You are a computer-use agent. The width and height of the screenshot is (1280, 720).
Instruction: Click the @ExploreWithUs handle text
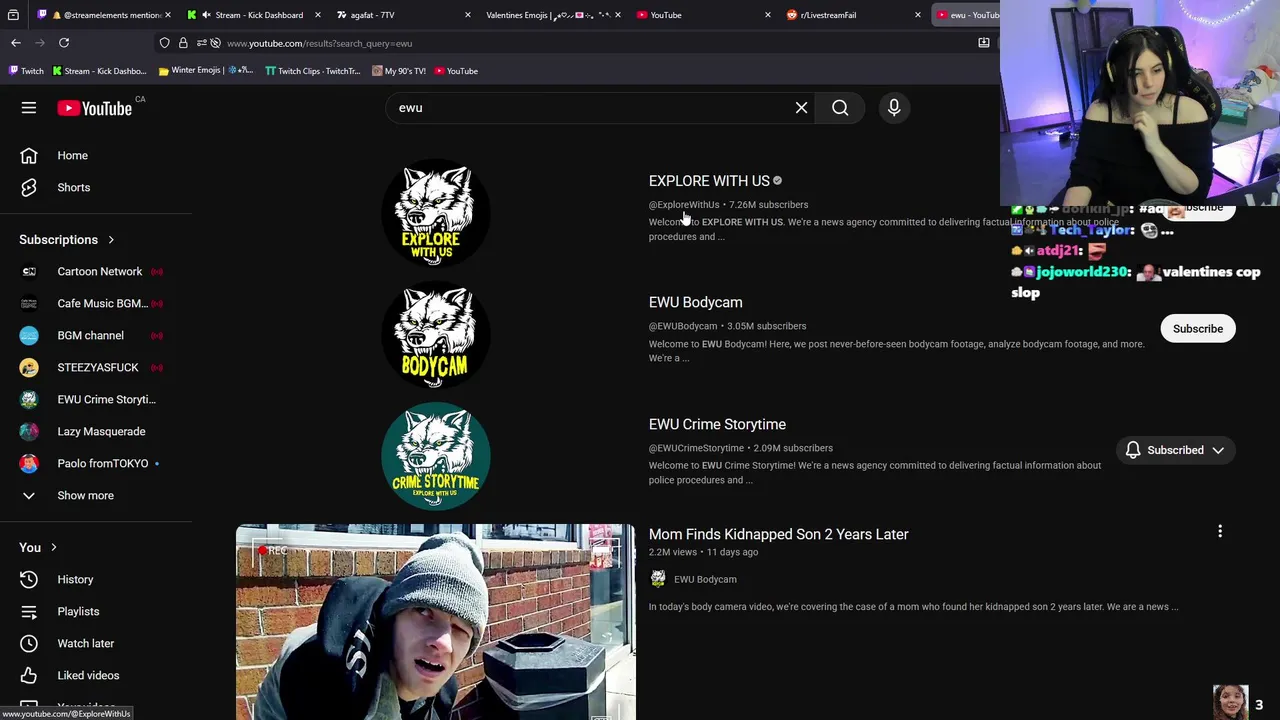(684, 205)
